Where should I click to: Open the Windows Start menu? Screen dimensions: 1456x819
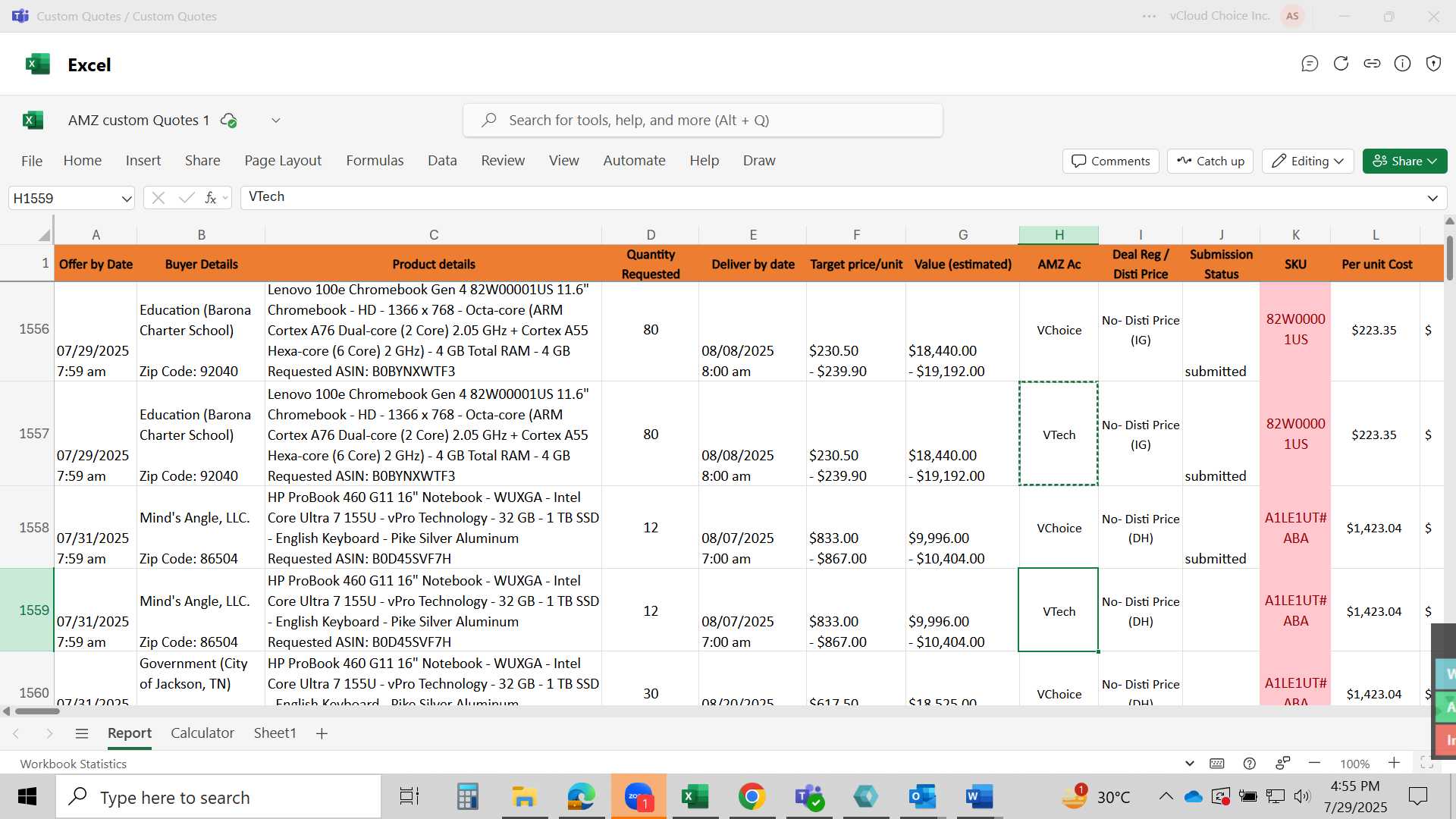pos(27,796)
